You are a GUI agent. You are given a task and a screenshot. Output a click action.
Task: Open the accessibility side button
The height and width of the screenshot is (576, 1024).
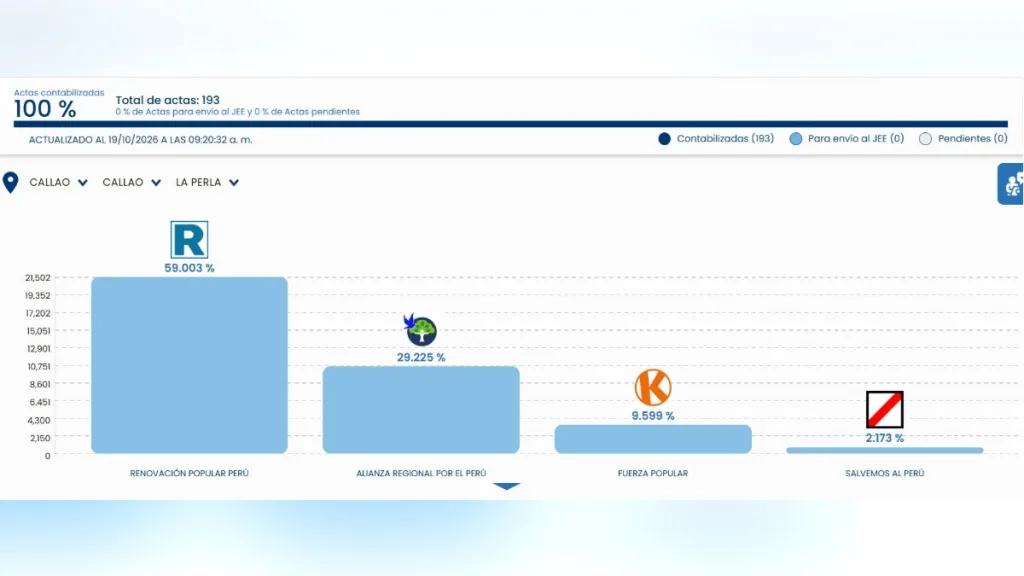pos(1011,184)
